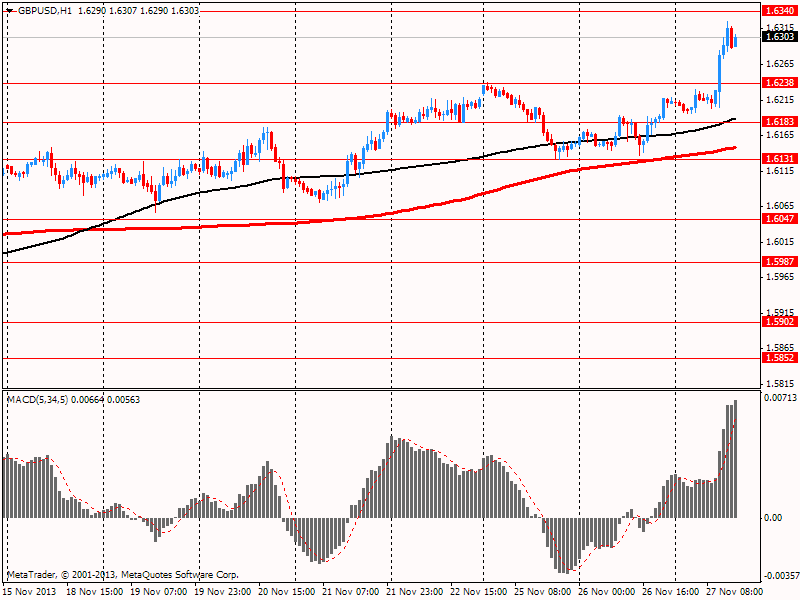Click the 27 Nov 08:00 time label
This screenshot has height=600, width=800.
click(x=735, y=592)
